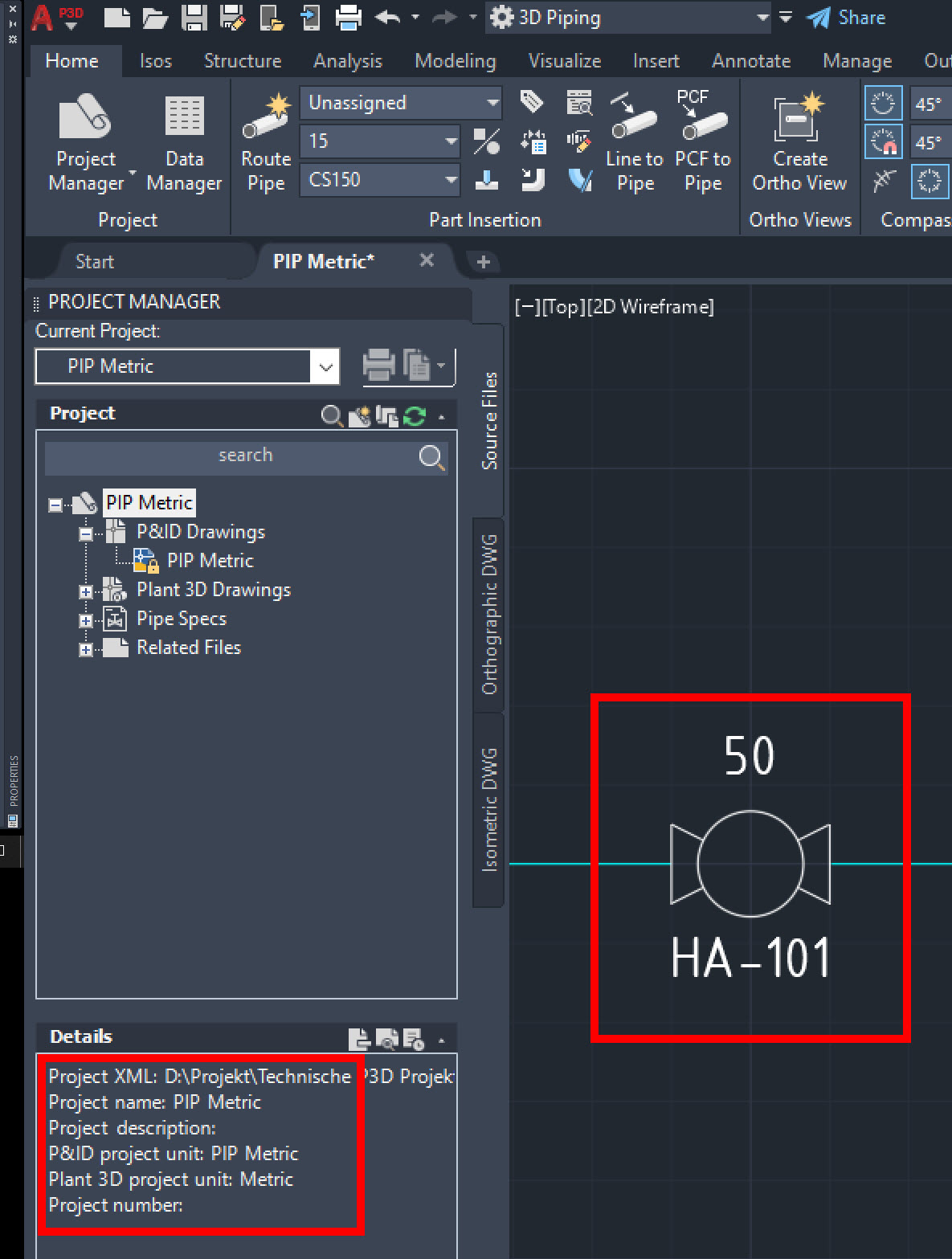Viewport: 952px width, 1259px height.
Task: Click the Route Pipe tool
Action: pos(266,143)
